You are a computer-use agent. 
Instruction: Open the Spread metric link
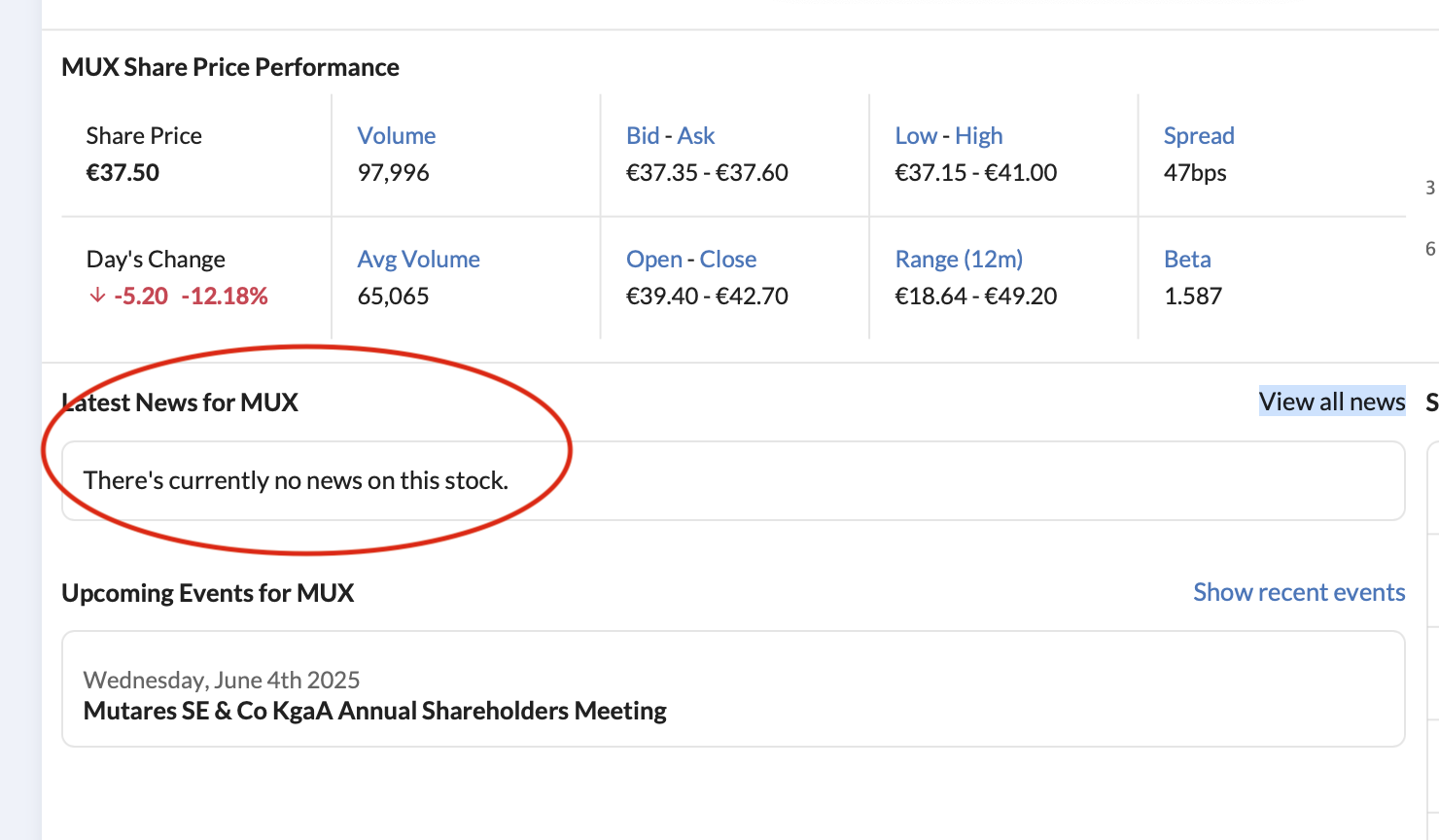1199,136
